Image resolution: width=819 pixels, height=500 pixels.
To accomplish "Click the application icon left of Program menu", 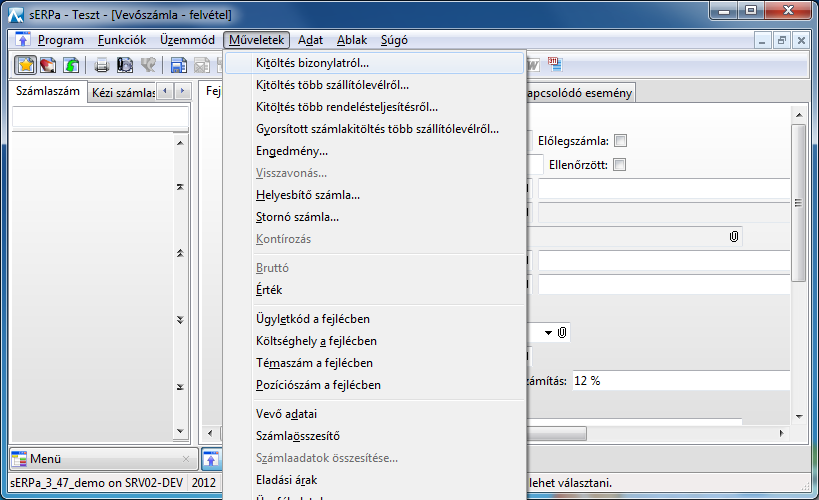I will (22, 40).
